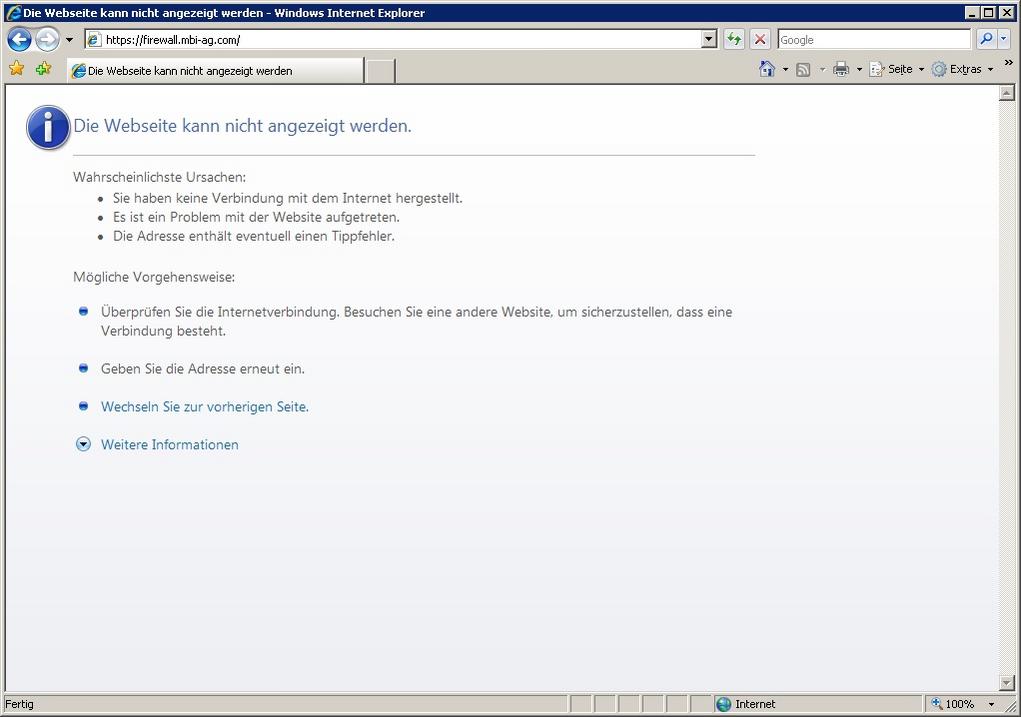Click the Home page icon
Image resolution: width=1021 pixels, height=717 pixels.
pyautogui.click(x=767, y=68)
